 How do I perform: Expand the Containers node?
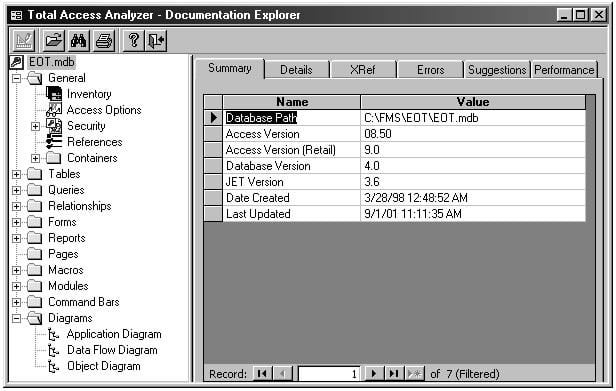[35, 158]
